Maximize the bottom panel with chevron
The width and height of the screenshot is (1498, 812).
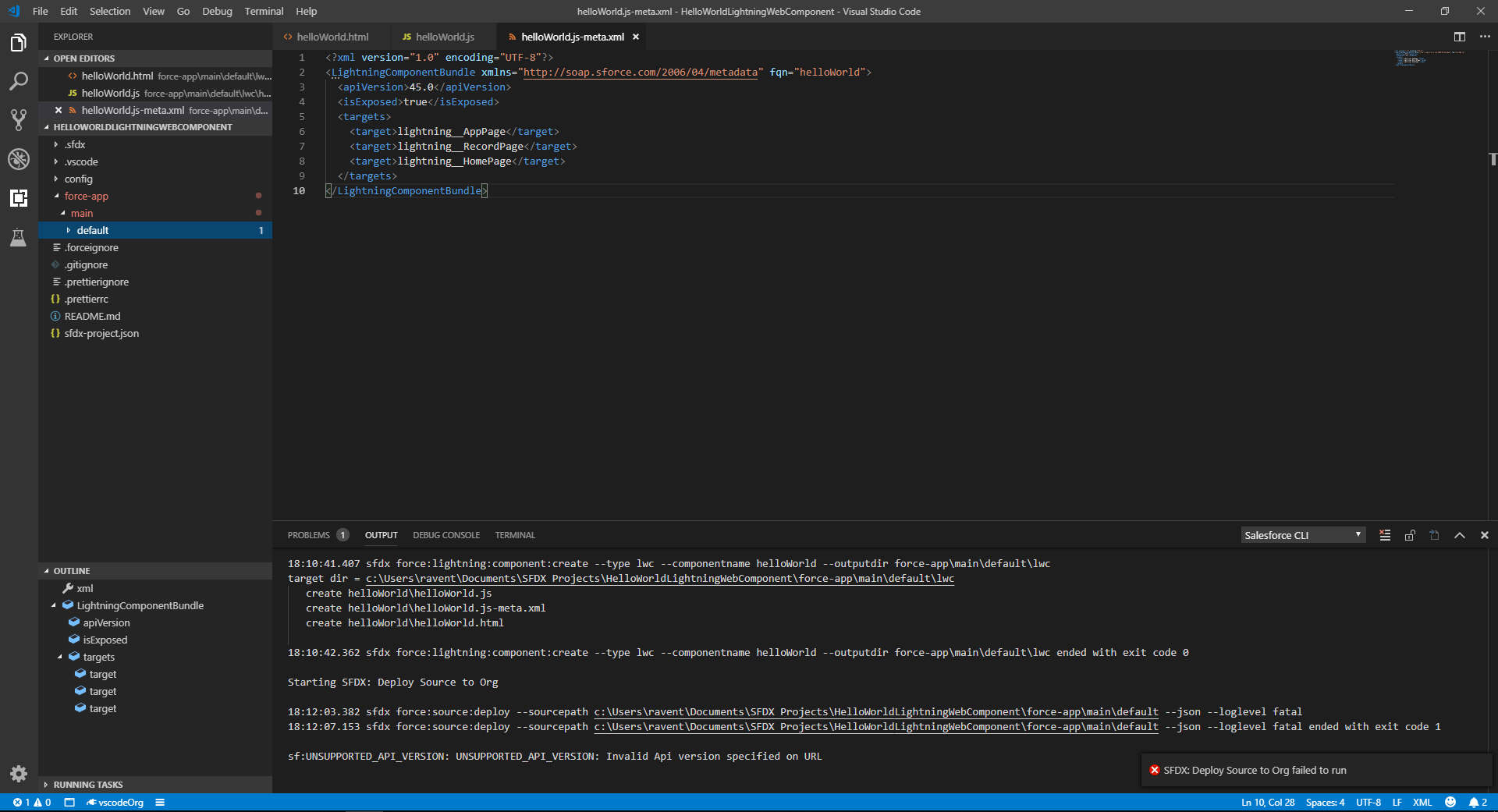point(1460,535)
